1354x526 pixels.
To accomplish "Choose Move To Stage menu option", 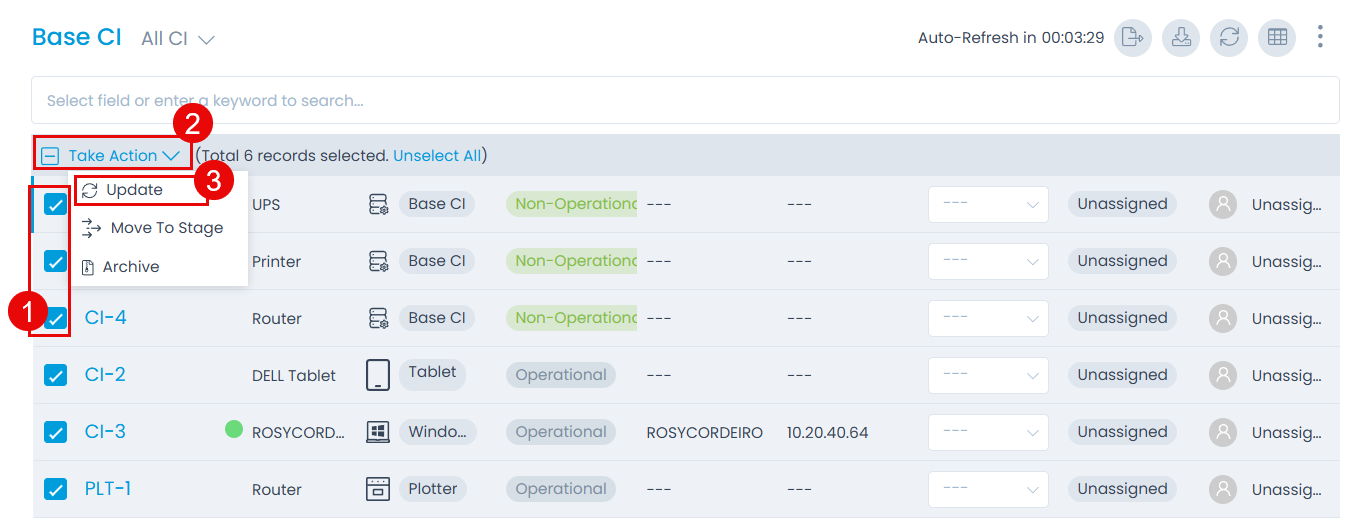I will pos(166,228).
